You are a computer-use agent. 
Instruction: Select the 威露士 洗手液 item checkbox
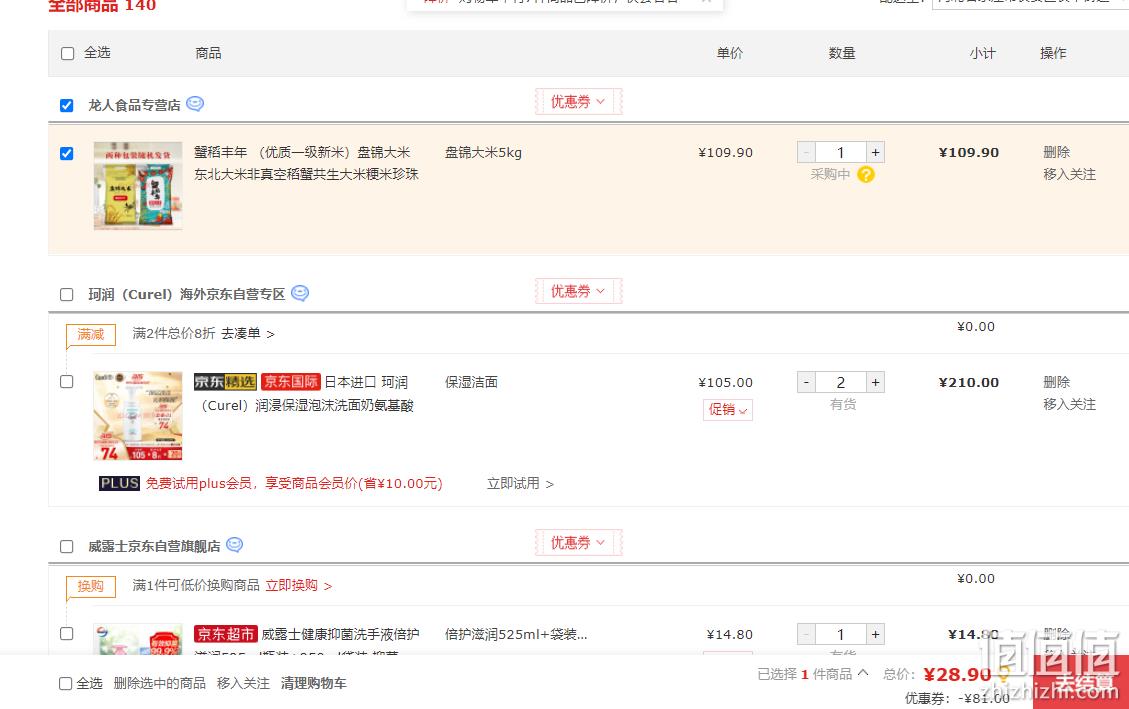67,633
